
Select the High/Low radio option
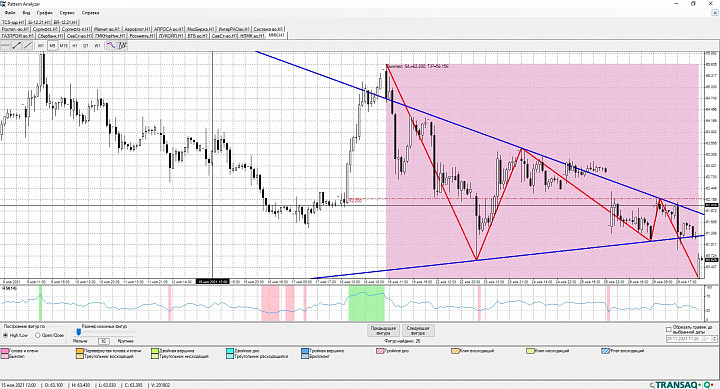[x=16, y=335]
